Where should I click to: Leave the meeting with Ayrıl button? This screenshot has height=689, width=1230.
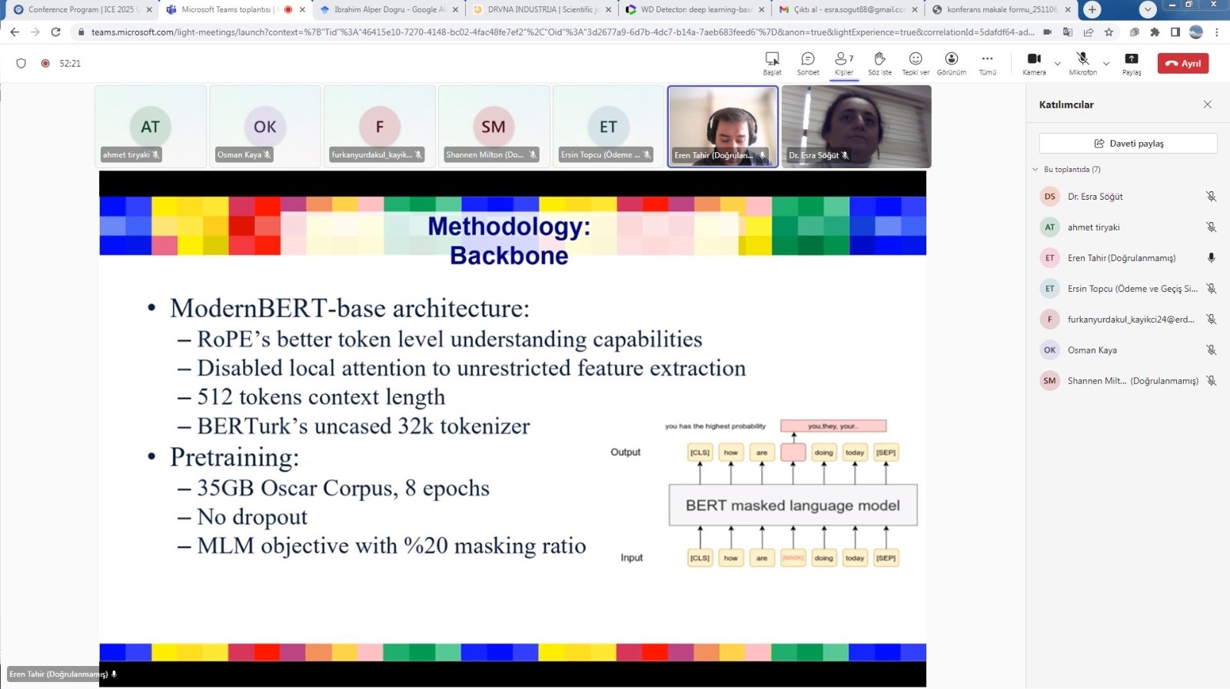[1183, 63]
